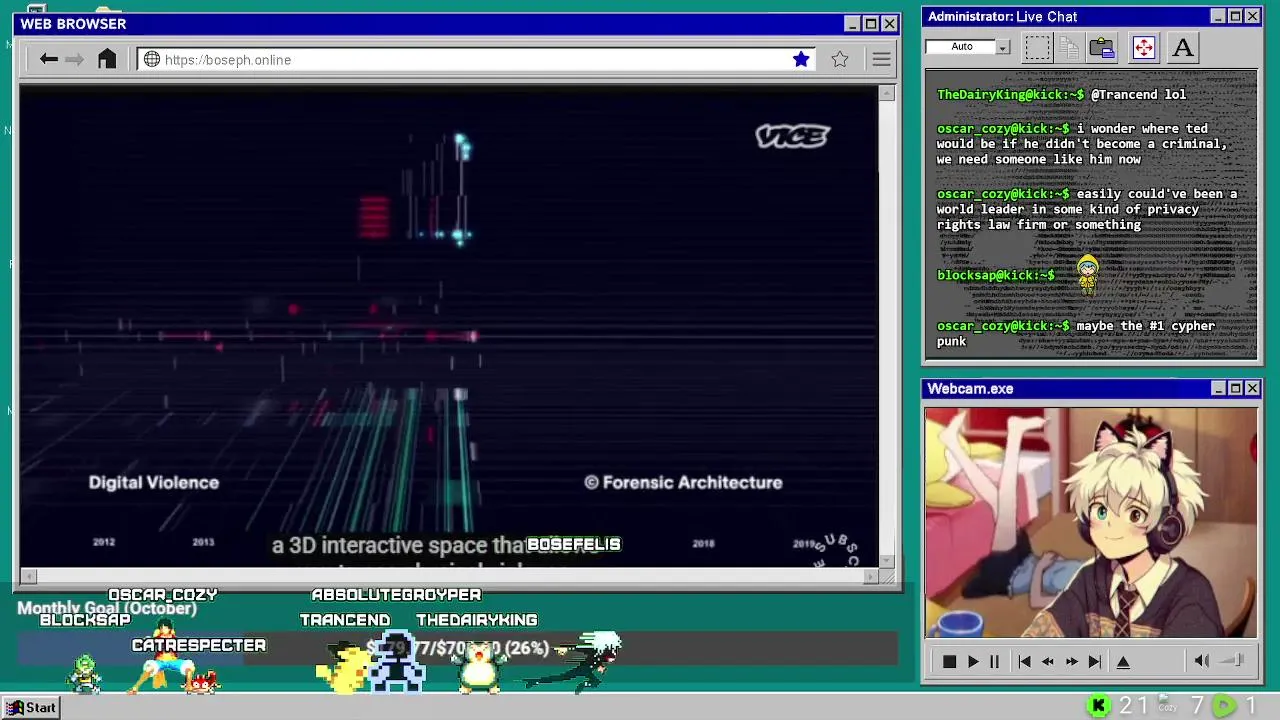Screen dimensions: 1280x720
Task: Click the browser horizontal scrollbar right arrow
Action: tap(871, 576)
